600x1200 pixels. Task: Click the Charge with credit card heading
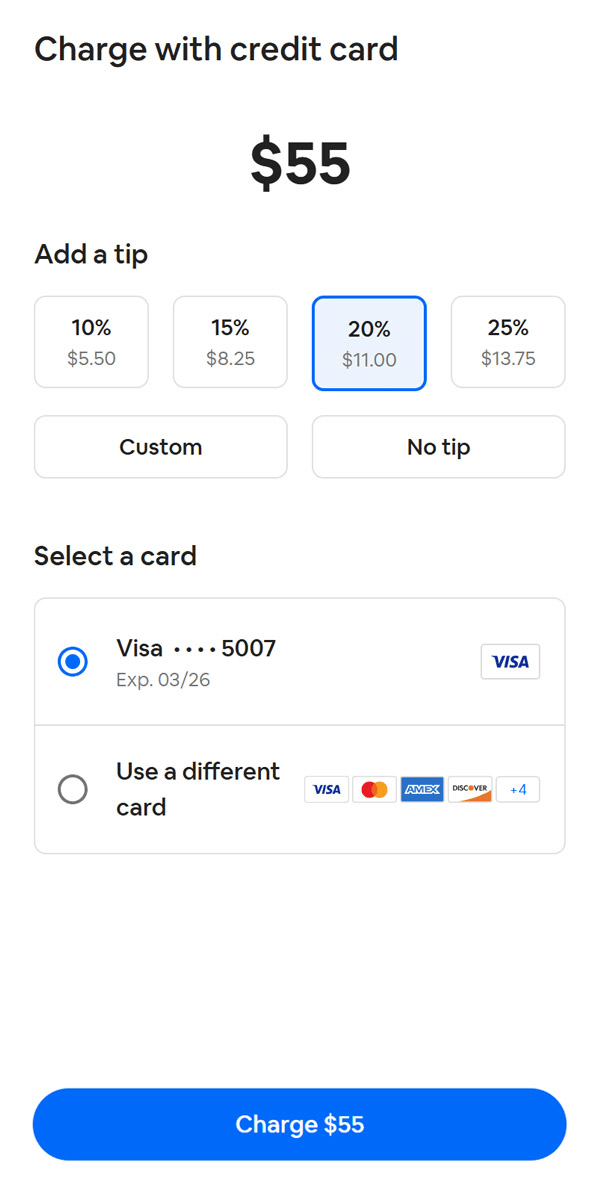(216, 49)
